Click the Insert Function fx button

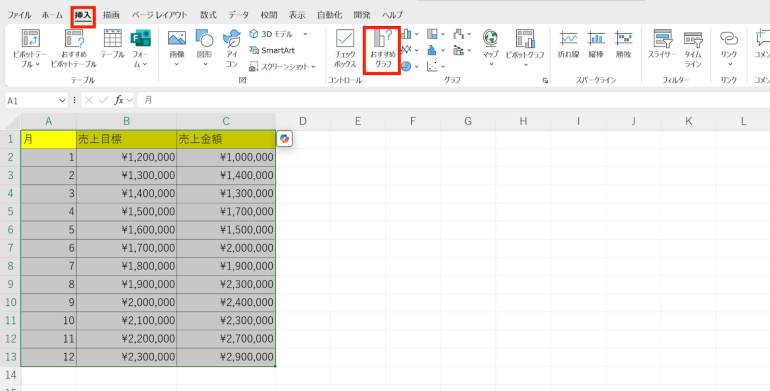point(118,100)
